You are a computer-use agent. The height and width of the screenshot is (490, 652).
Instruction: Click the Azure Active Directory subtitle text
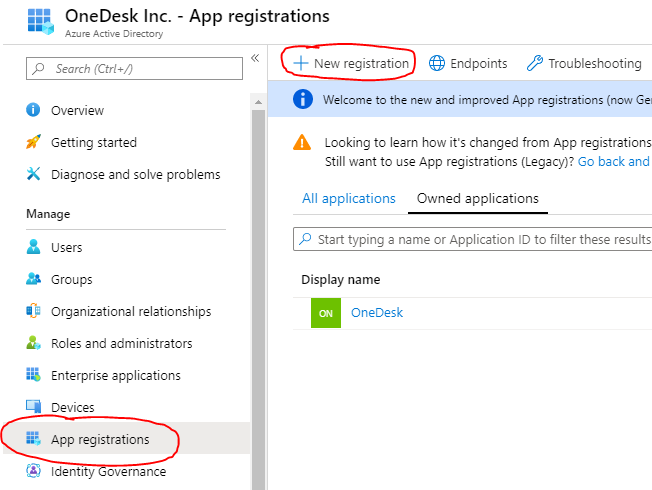[114, 34]
